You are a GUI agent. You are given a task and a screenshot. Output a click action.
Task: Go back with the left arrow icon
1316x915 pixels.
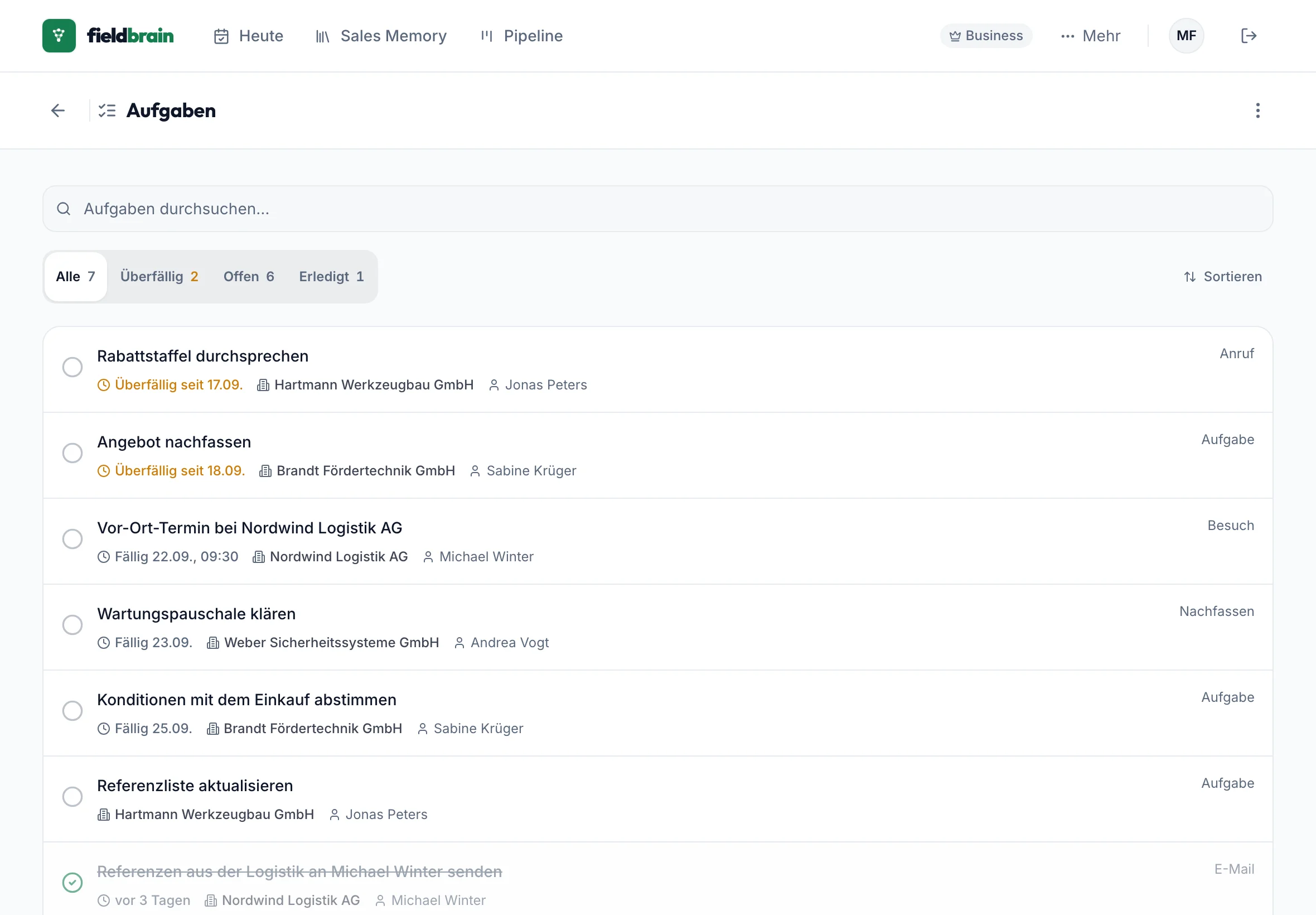click(x=58, y=110)
